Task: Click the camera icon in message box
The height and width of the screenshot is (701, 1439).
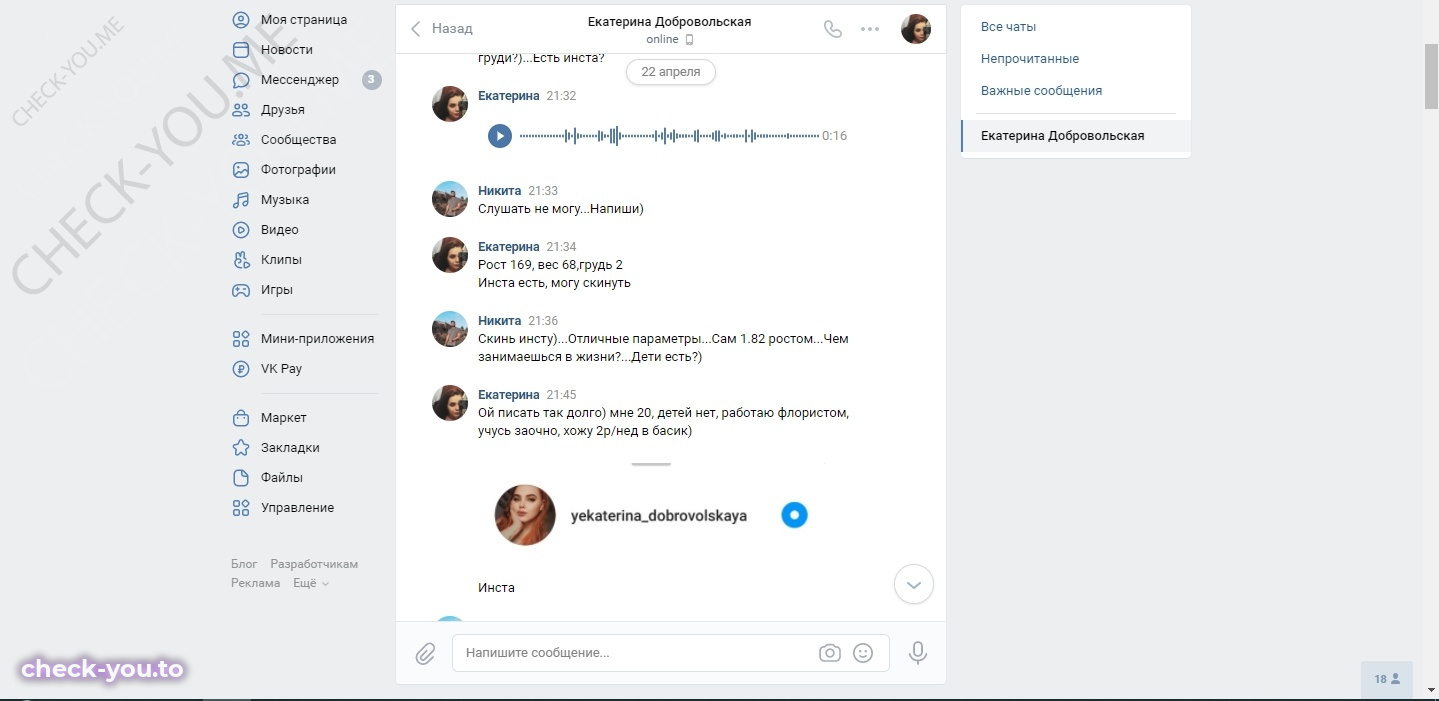Action: click(x=829, y=653)
